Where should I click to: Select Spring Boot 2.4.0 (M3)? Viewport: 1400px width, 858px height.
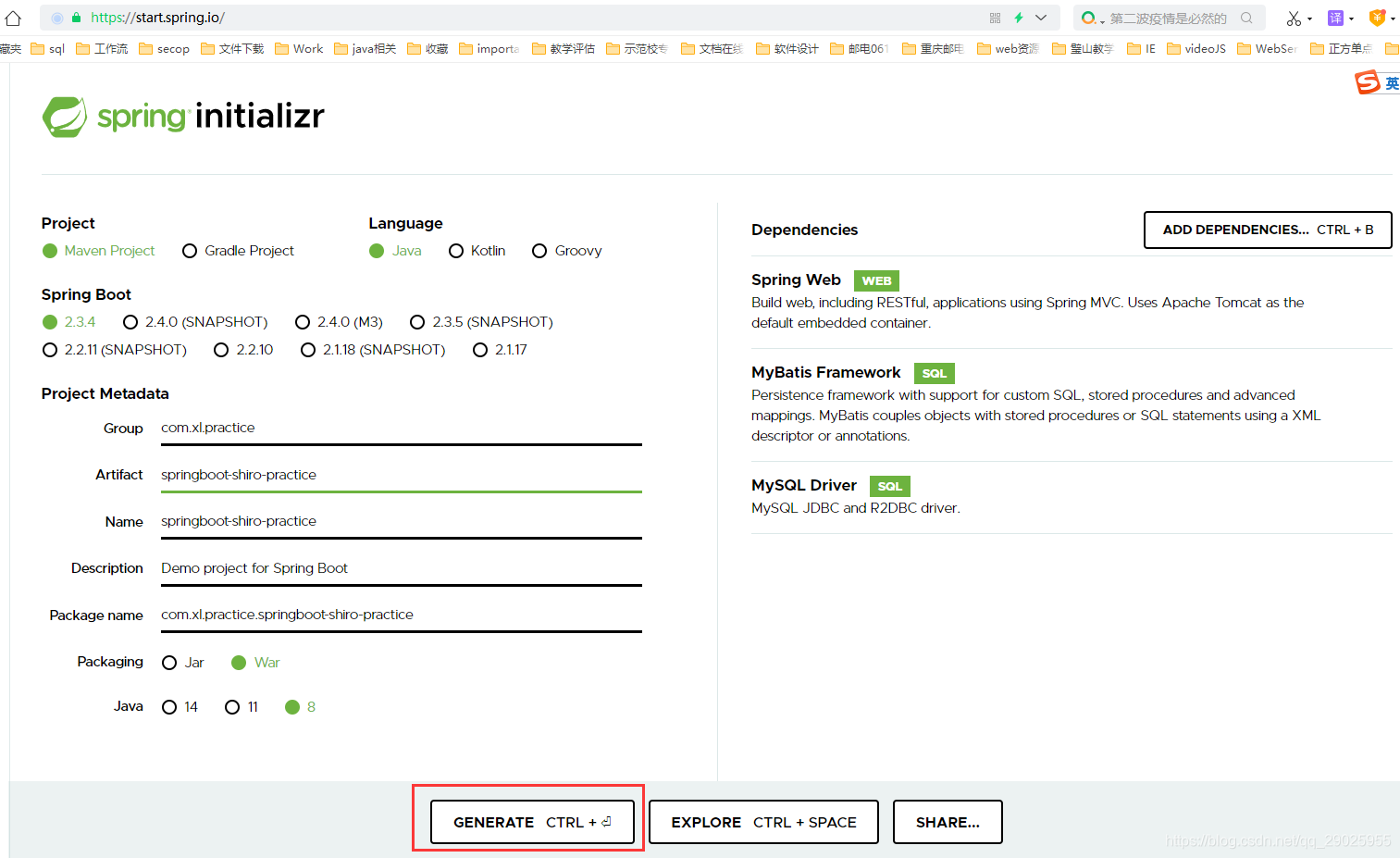click(339, 322)
